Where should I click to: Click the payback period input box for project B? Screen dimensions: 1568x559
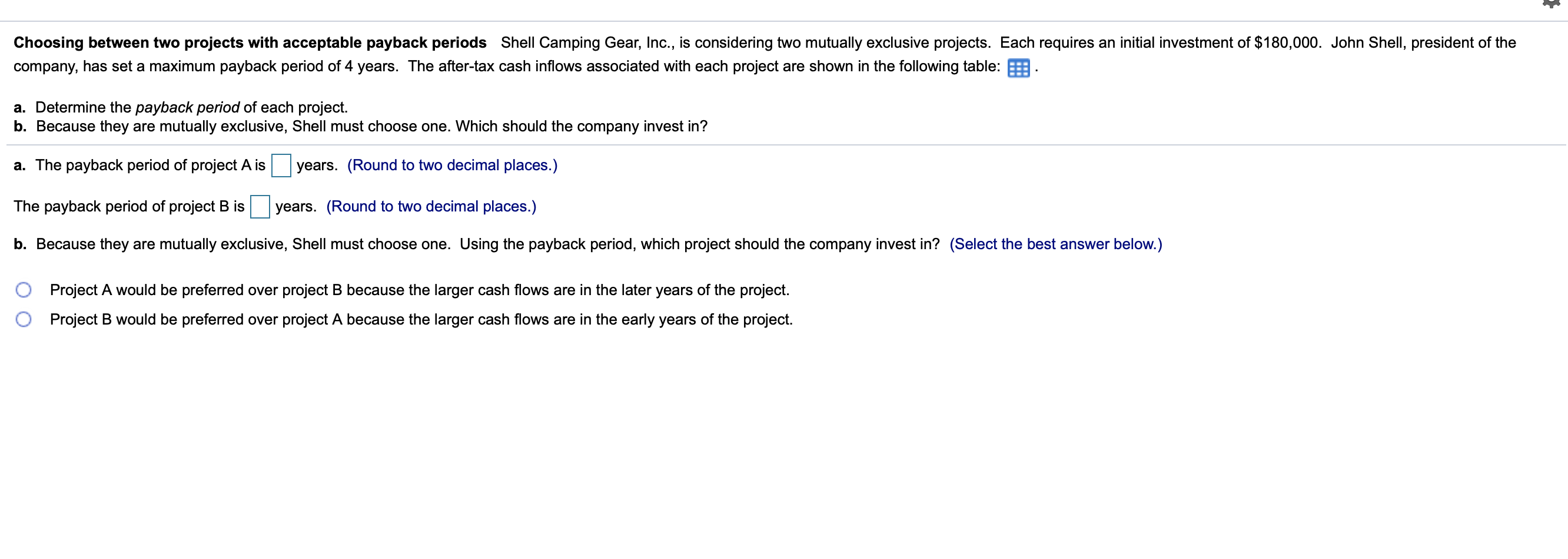point(261,206)
